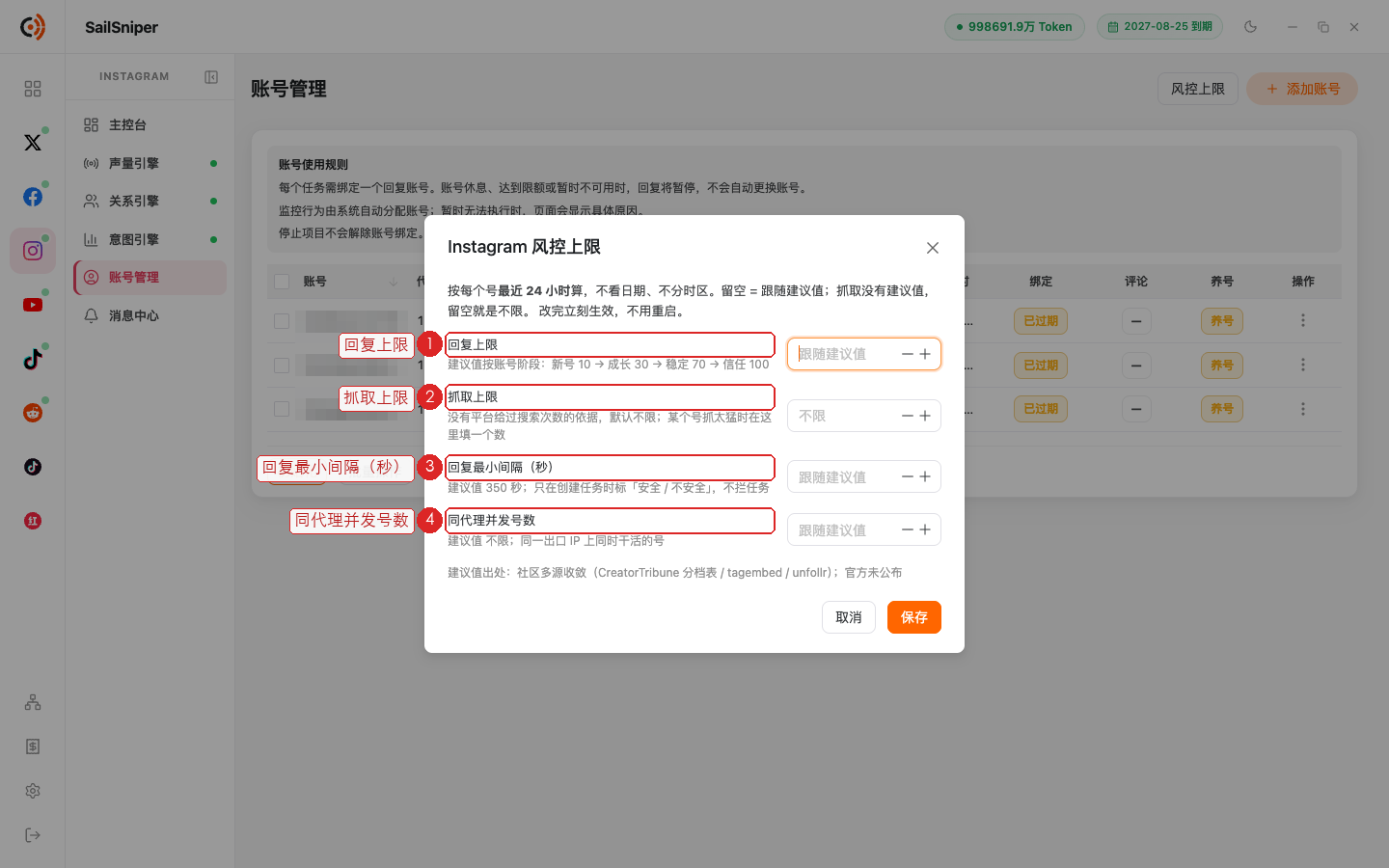Click 取消 to cancel the dialog
Viewport: 1389px width, 868px height.
pyautogui.click(x=849, y=617)
